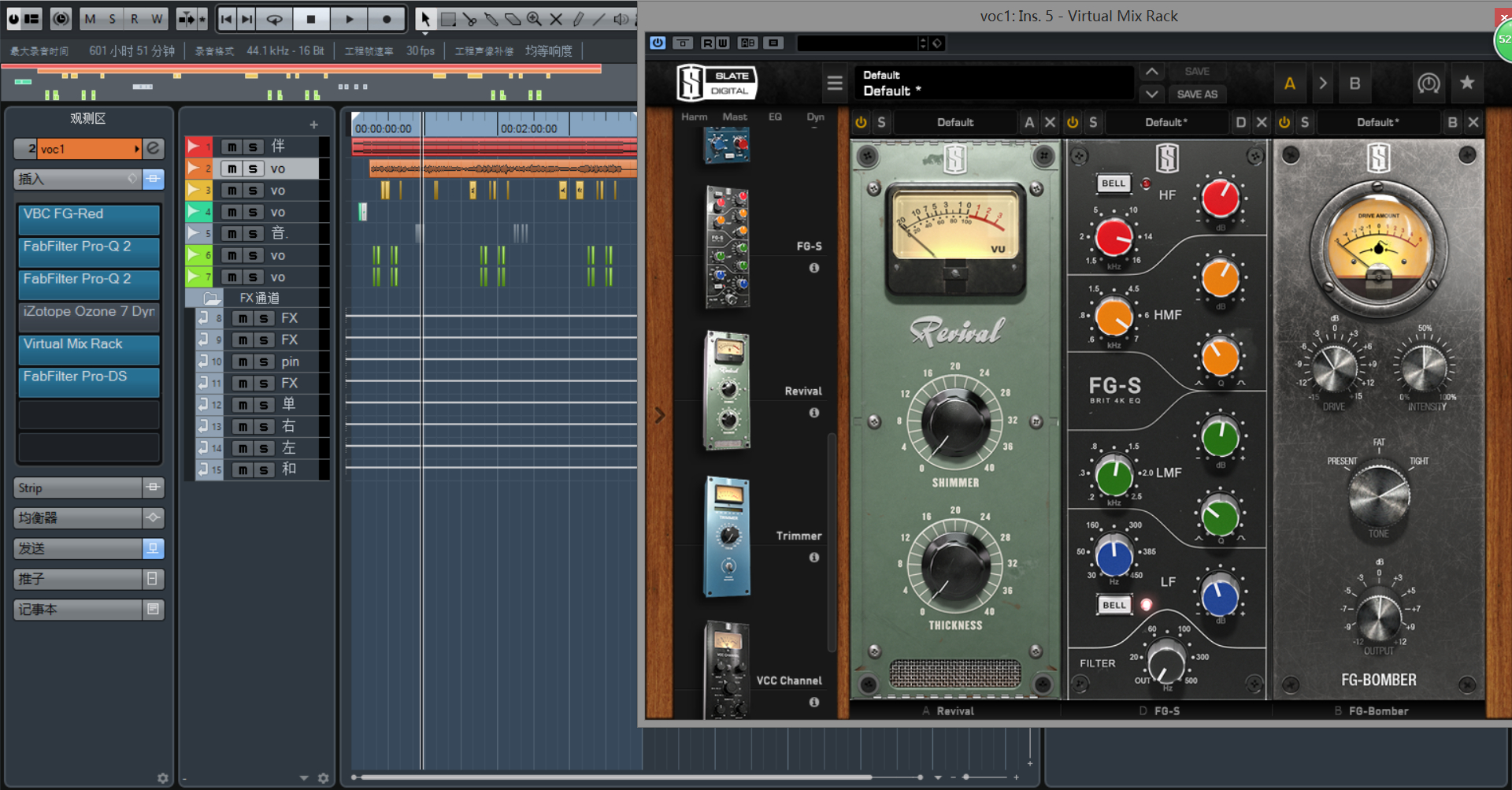Toggle the LF BELL button on FG-S

pos(1114,605)
